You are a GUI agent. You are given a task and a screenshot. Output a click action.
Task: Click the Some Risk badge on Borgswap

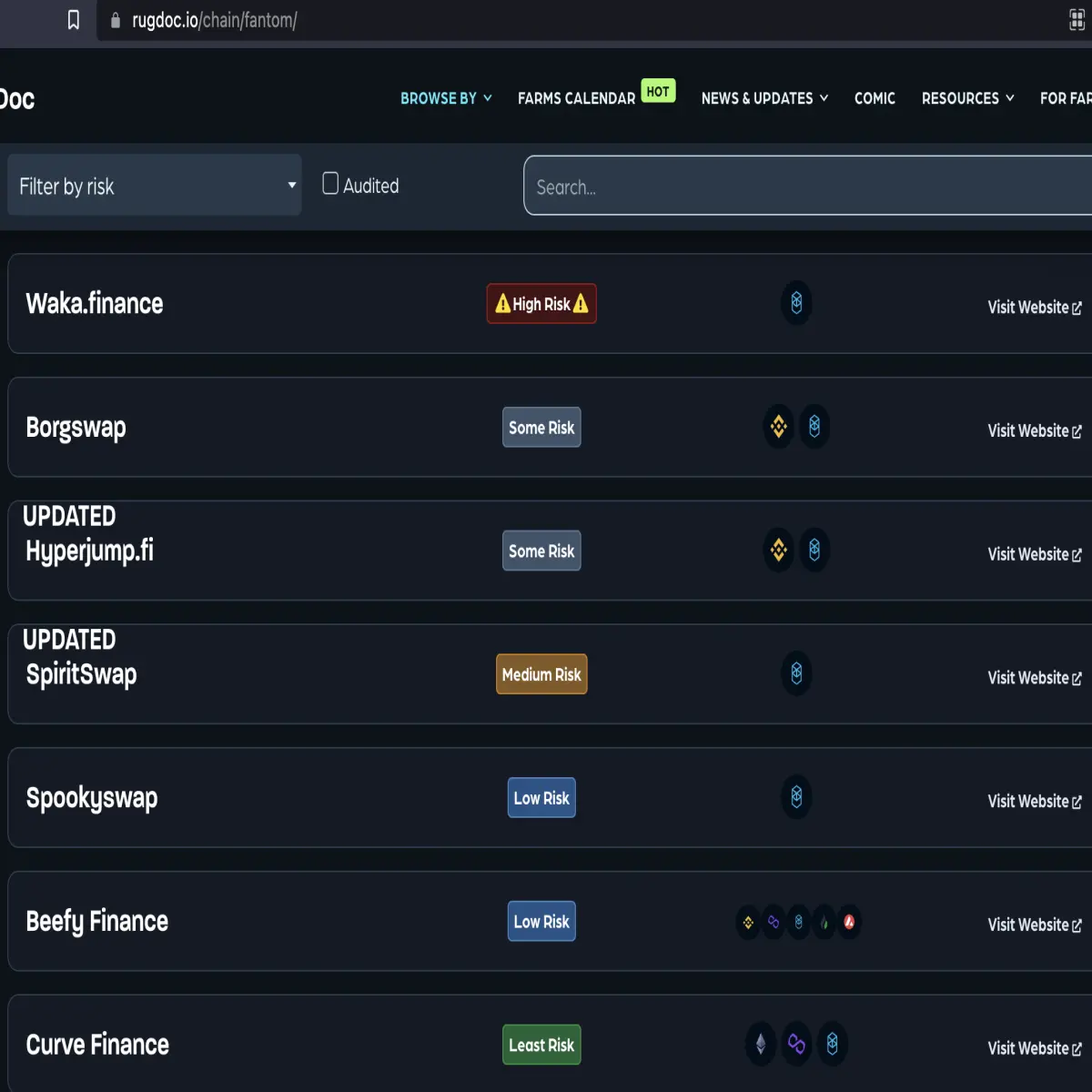[541, 427]
